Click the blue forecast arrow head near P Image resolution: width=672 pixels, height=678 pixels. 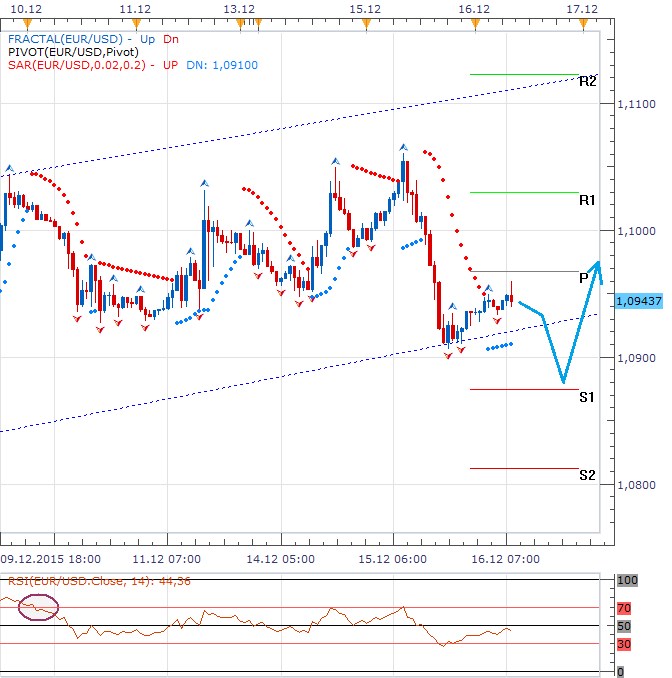tap(597, 265)
